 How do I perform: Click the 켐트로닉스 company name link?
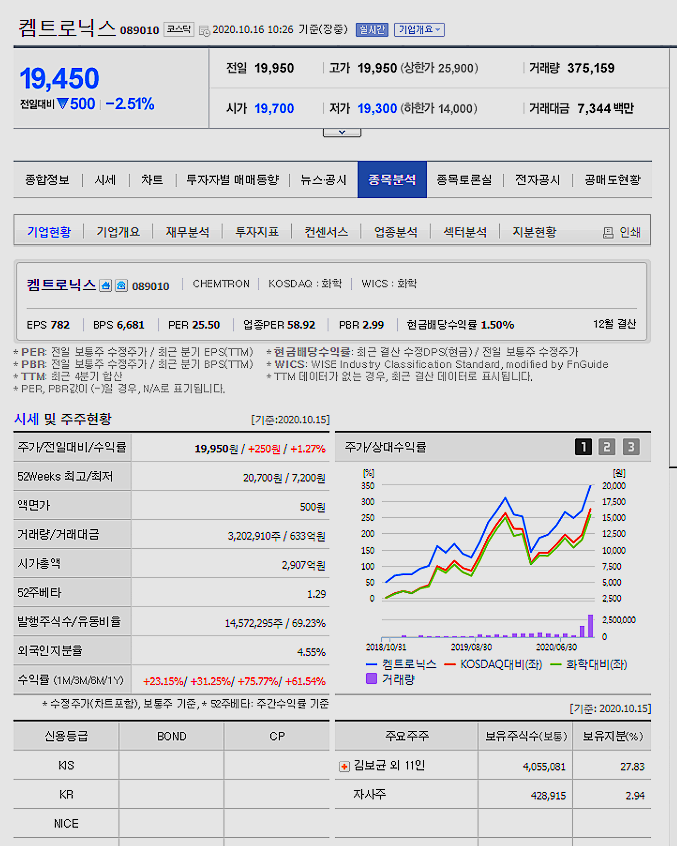(x=61, y=285)
